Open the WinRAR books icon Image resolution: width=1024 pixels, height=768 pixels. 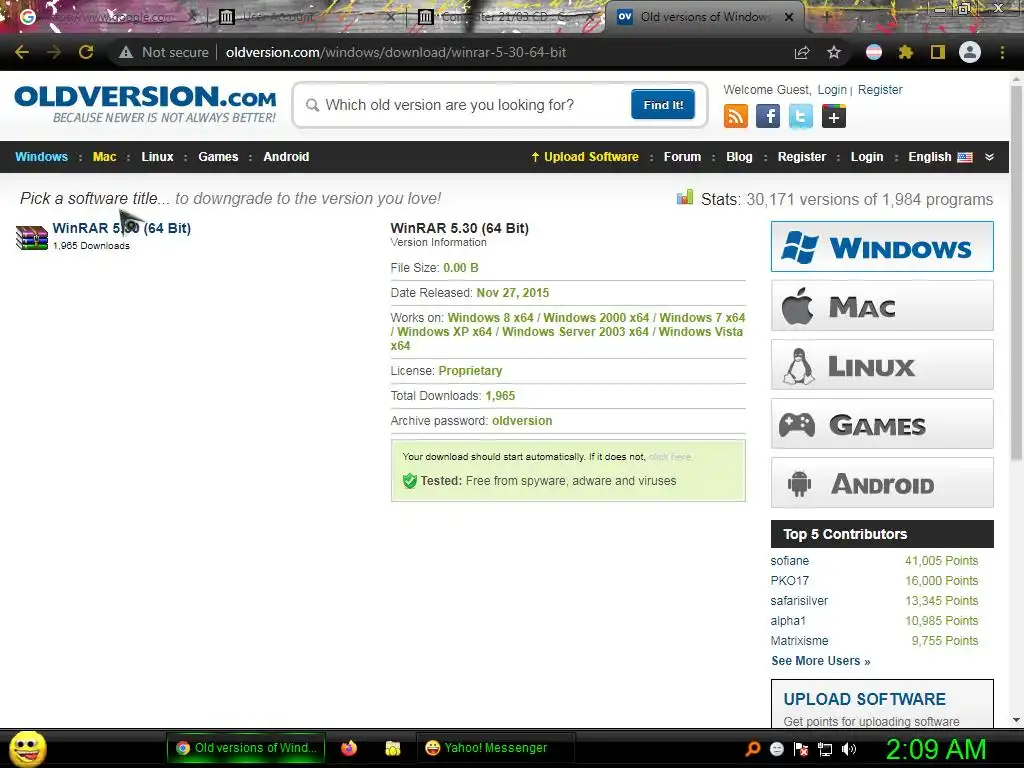pos(31,237)
